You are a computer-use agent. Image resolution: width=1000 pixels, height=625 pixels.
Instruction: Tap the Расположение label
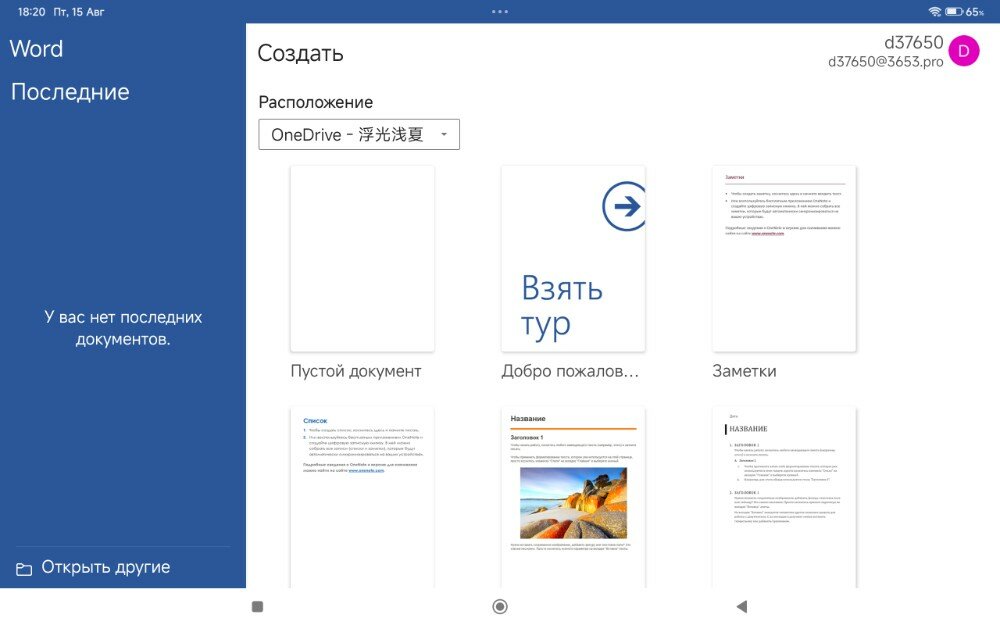pyautogui.click(x=316, y=102)
